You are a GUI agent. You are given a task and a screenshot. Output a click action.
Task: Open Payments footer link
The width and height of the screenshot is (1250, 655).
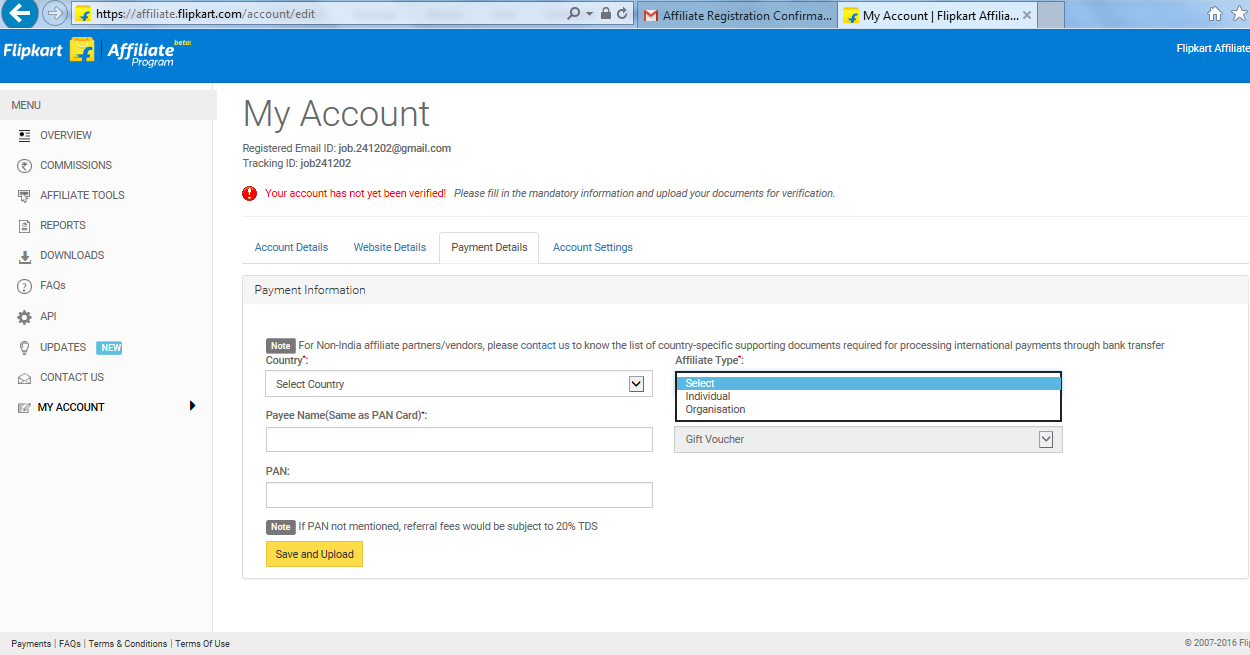click(x=31, y=644)
